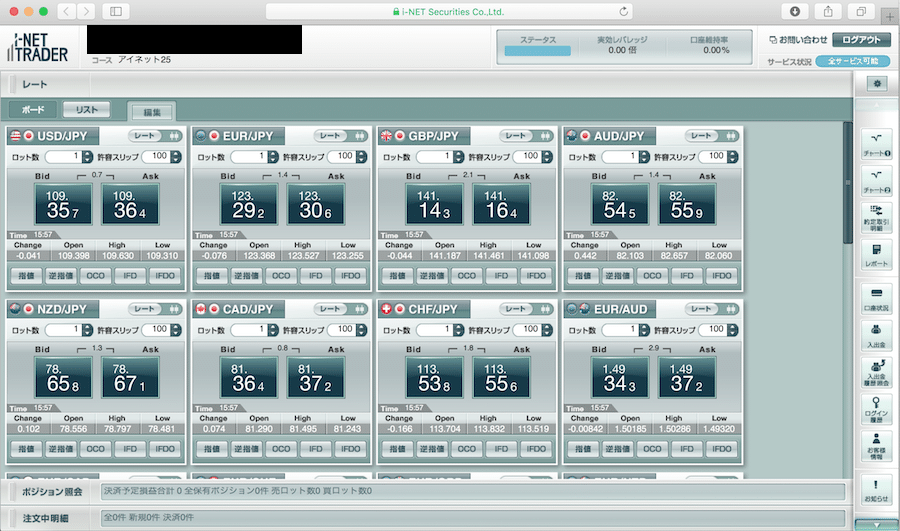Image resolution: width=900 pixels, height=531 pixels.
Task: Click the IFDO button on GBP/JPY card
Action: [x=536, y=276]
